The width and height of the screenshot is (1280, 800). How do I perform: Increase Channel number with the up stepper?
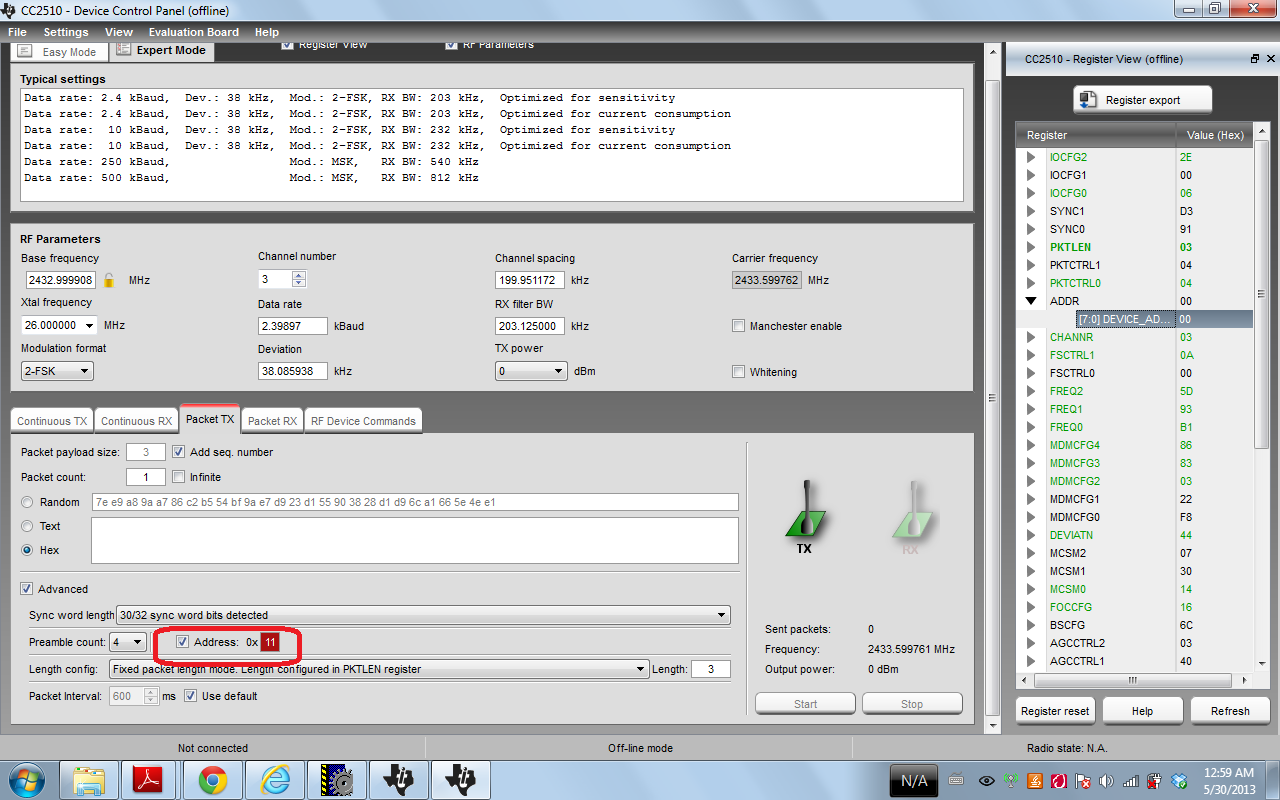point(297,274)
